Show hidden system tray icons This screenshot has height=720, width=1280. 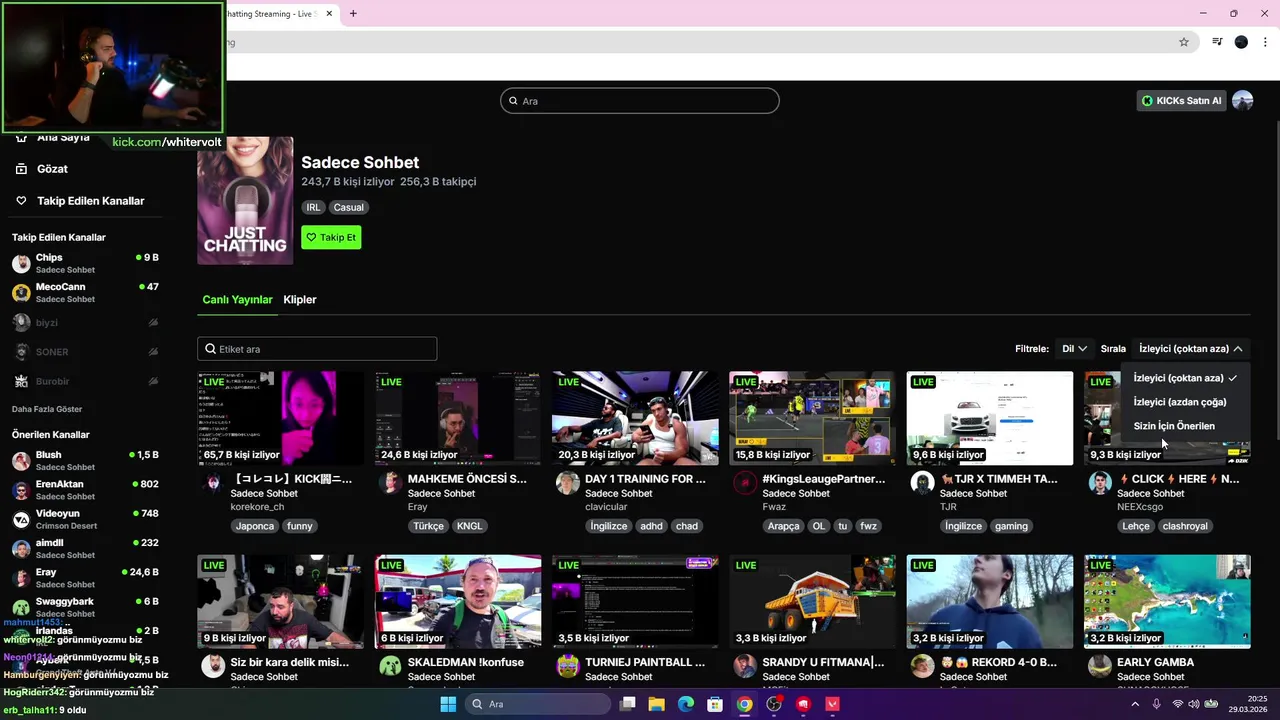coord(1135,704)
